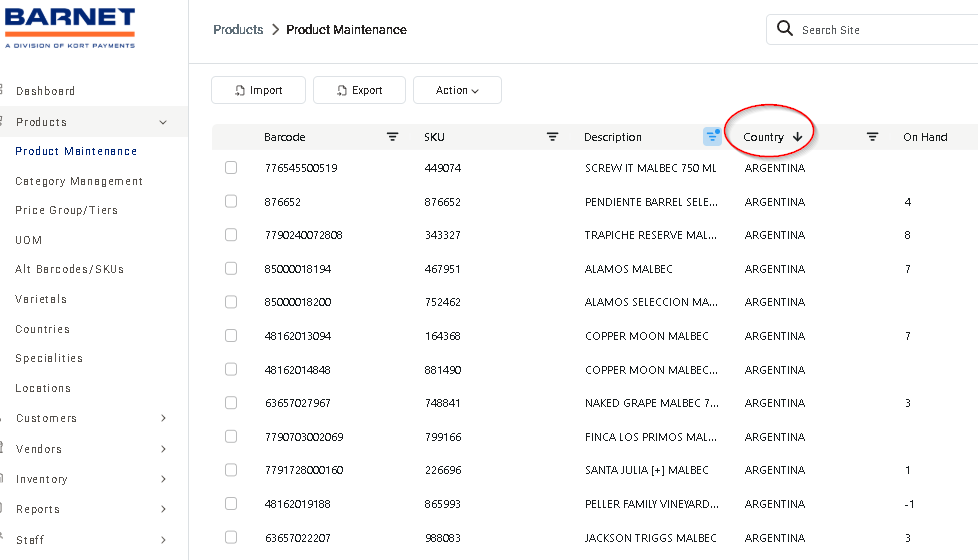Click ARGENTINA in the NAKED GRAPE row
Viewport: 978px width, 560px height.
(x=775, y=403)
